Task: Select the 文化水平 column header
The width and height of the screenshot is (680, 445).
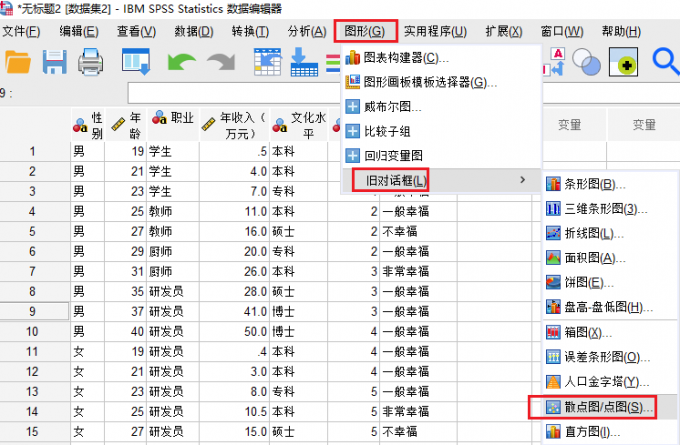Action: pos(298,125)
